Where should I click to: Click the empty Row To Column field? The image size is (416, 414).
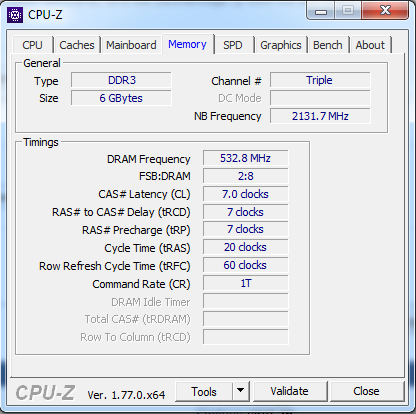(x=246, y=337)
